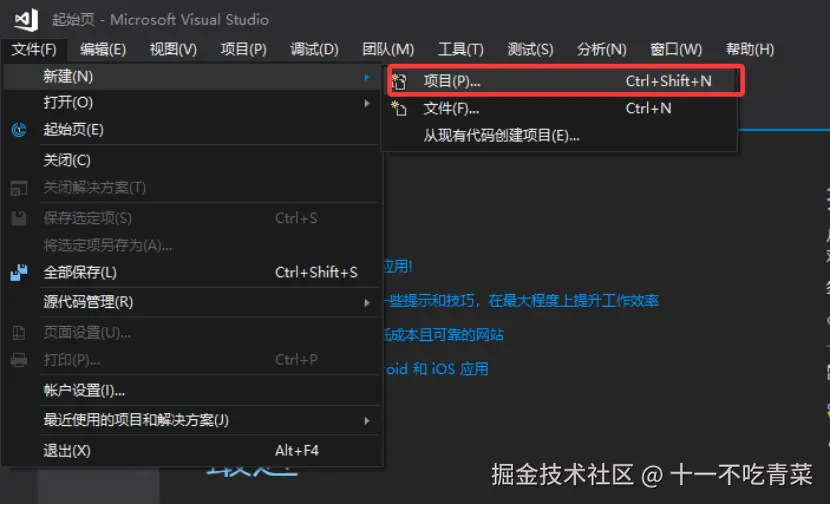The width and height of the screenshot is (830, 505).
Task: Open the 测试(S) menu
Action: click(x=530, y=50)
